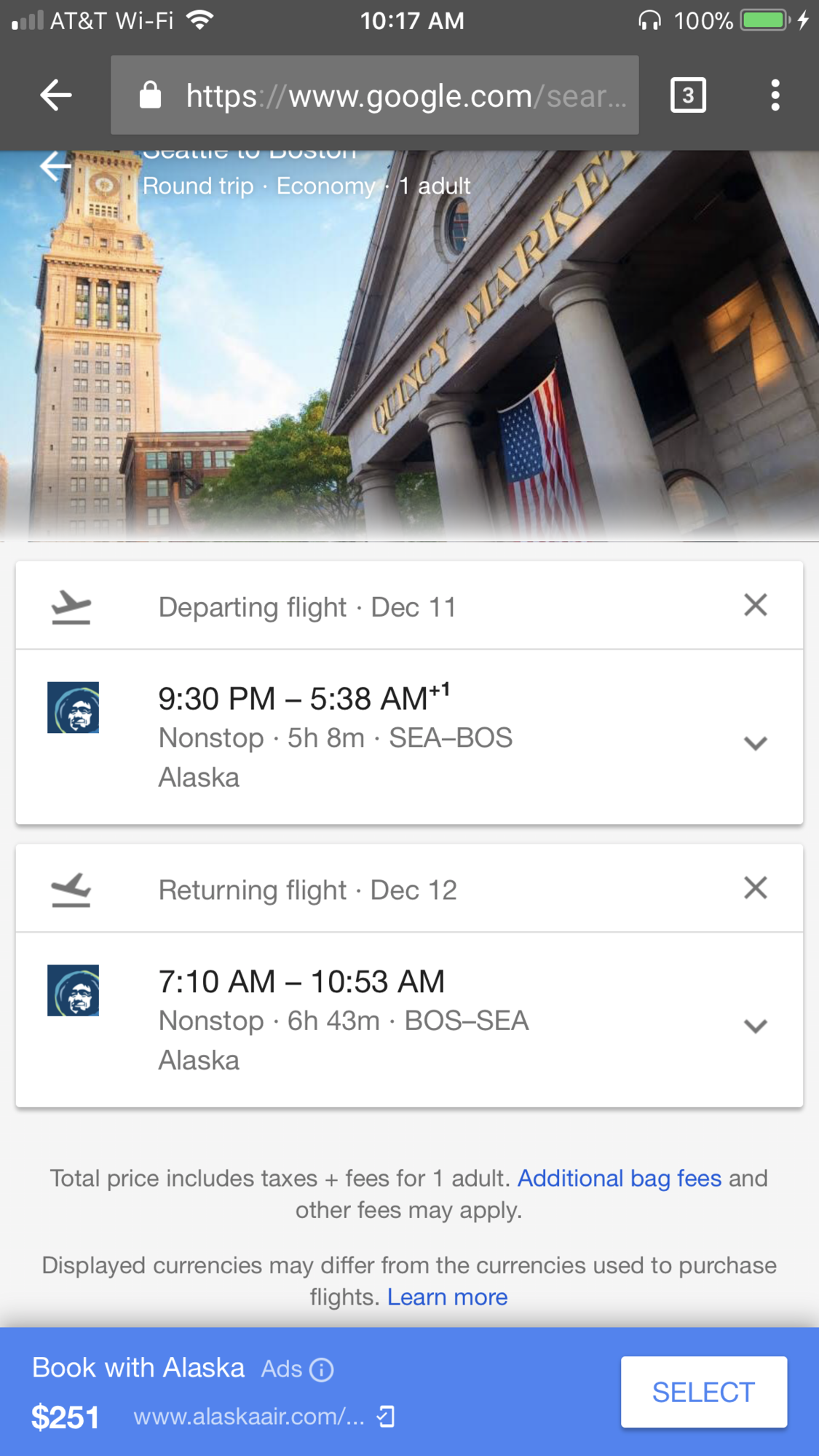
Task: Expand the 9:30 PM departing flight details
Action: [756, 743]
